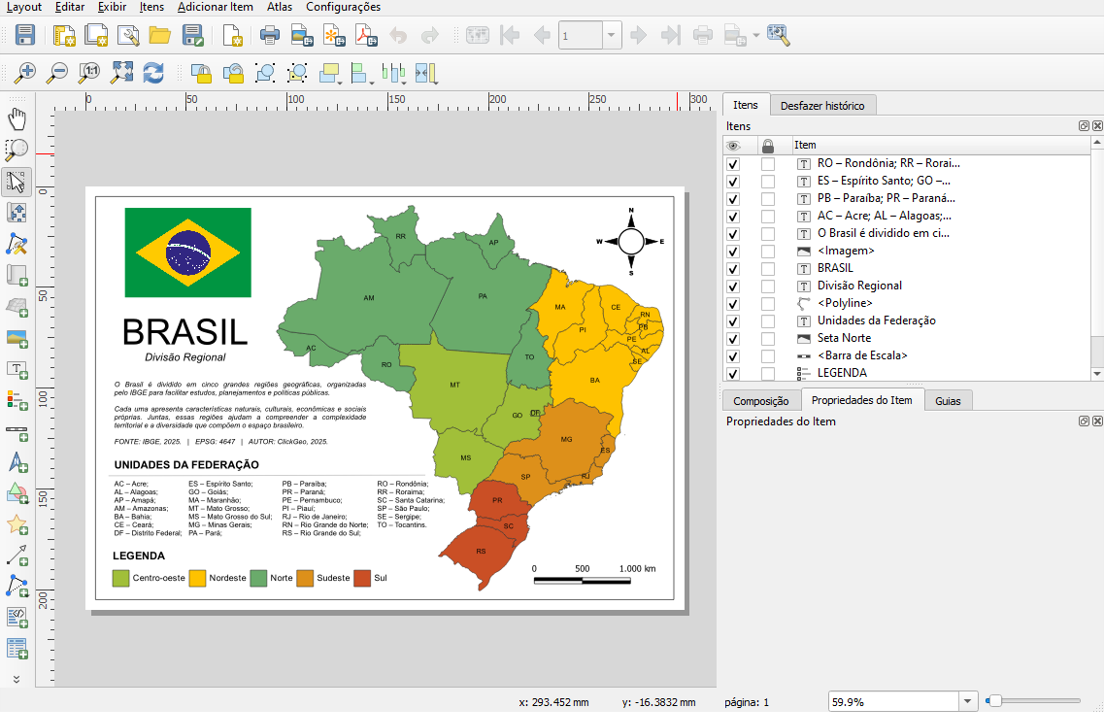Choose the Add Label tool

17,370
